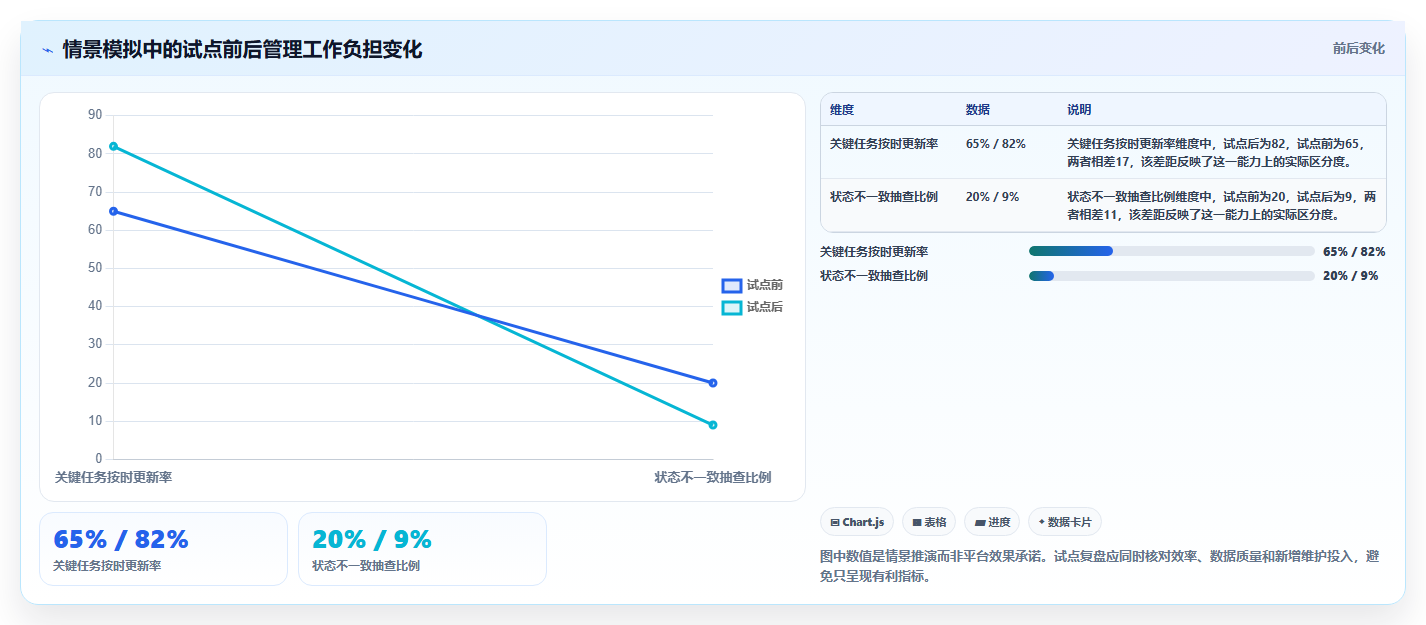This screenshot has width=1426, height=625.
Task: Click the 前后变化 label in the header
Action: (x=1358, y=48)
